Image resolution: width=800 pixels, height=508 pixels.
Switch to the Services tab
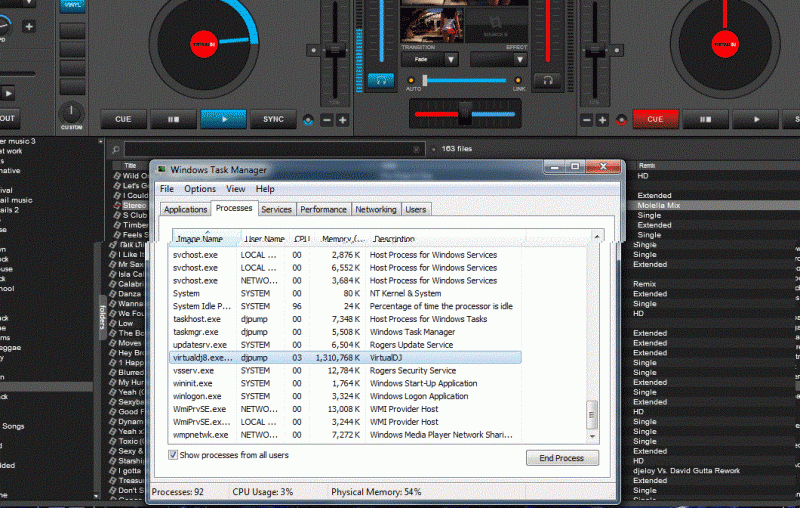pyautogui.click(x=277, y=210)
